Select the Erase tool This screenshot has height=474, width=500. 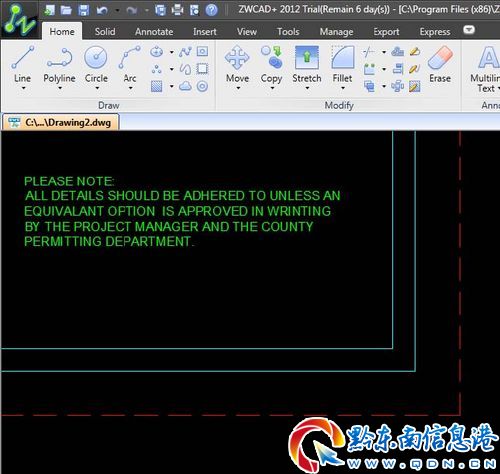(x=440, y=65)
